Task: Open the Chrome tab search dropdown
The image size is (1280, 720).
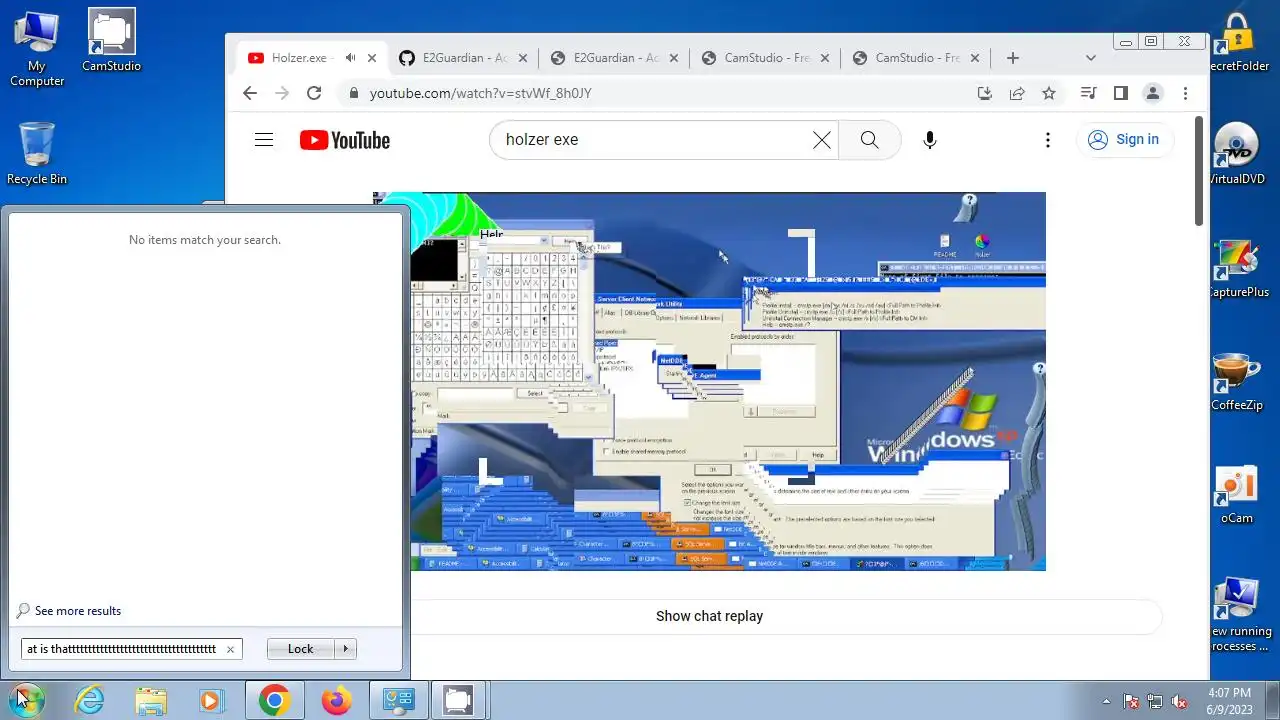Action: 1090,58
